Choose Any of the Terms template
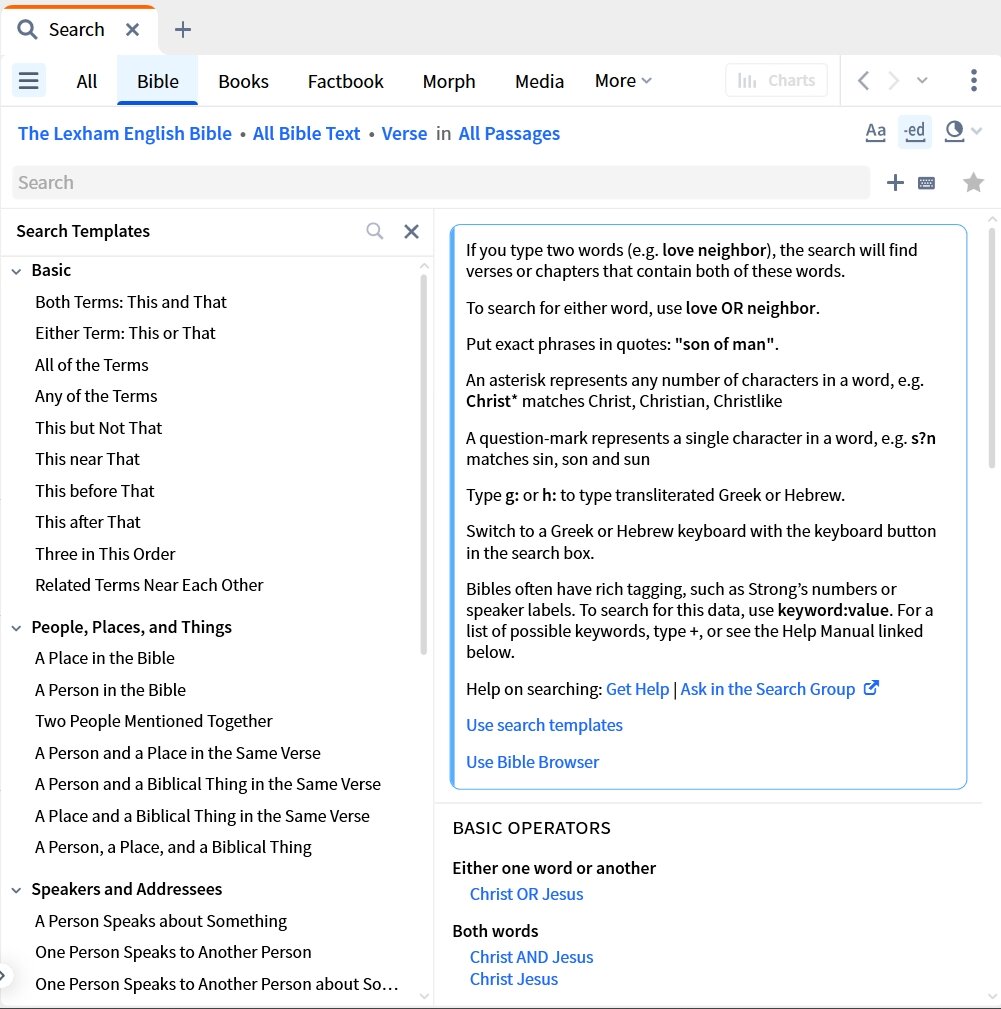1001x1009 pixels. (96, 396)
